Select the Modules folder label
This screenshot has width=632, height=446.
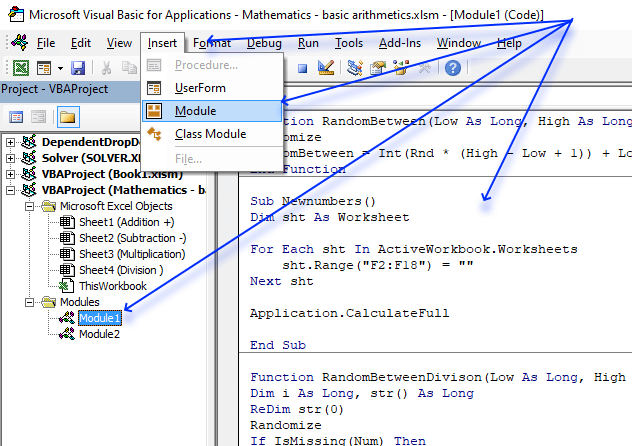click(80, 302)
